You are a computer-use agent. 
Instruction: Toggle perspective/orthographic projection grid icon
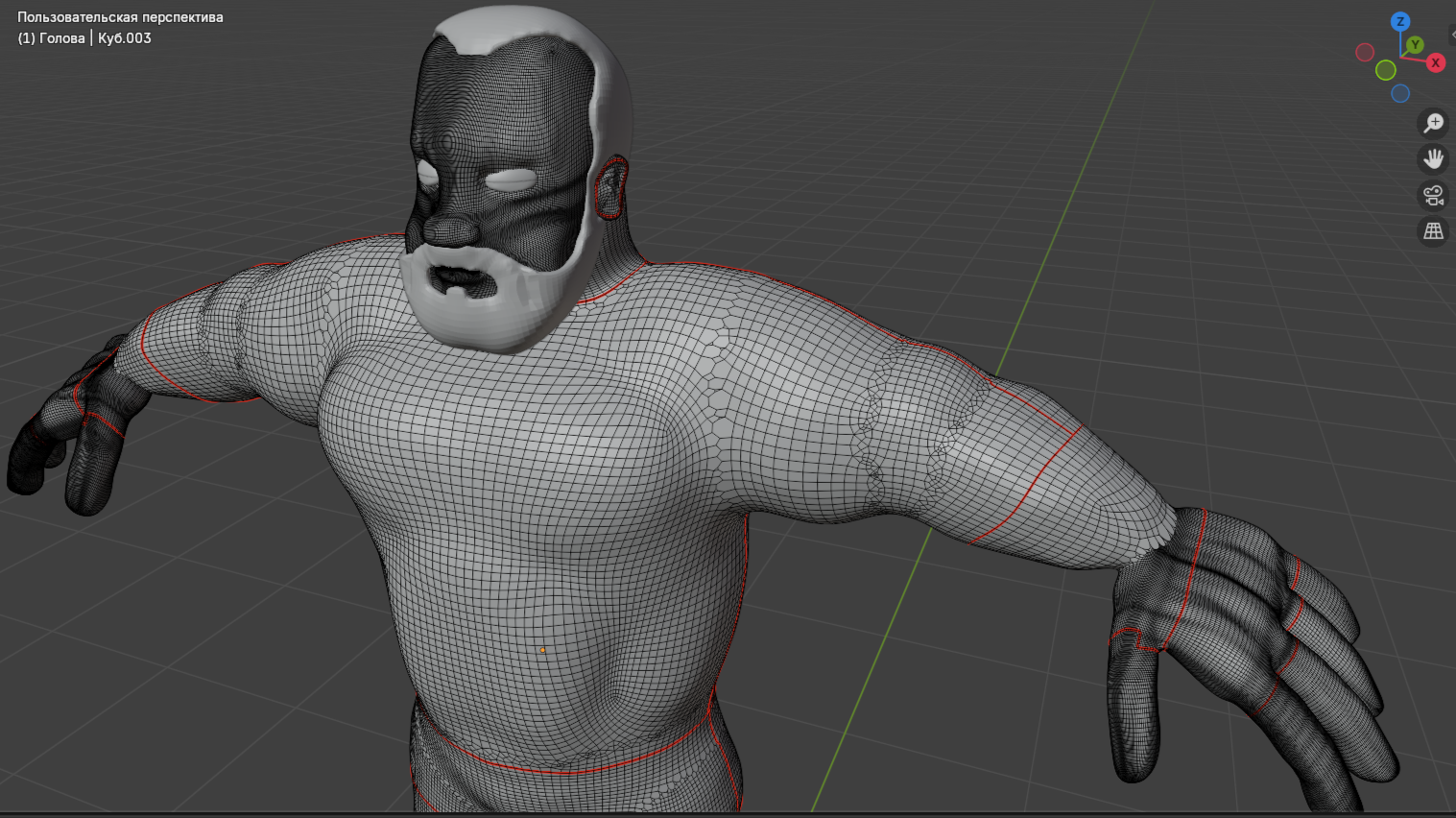click(1433, 231)
